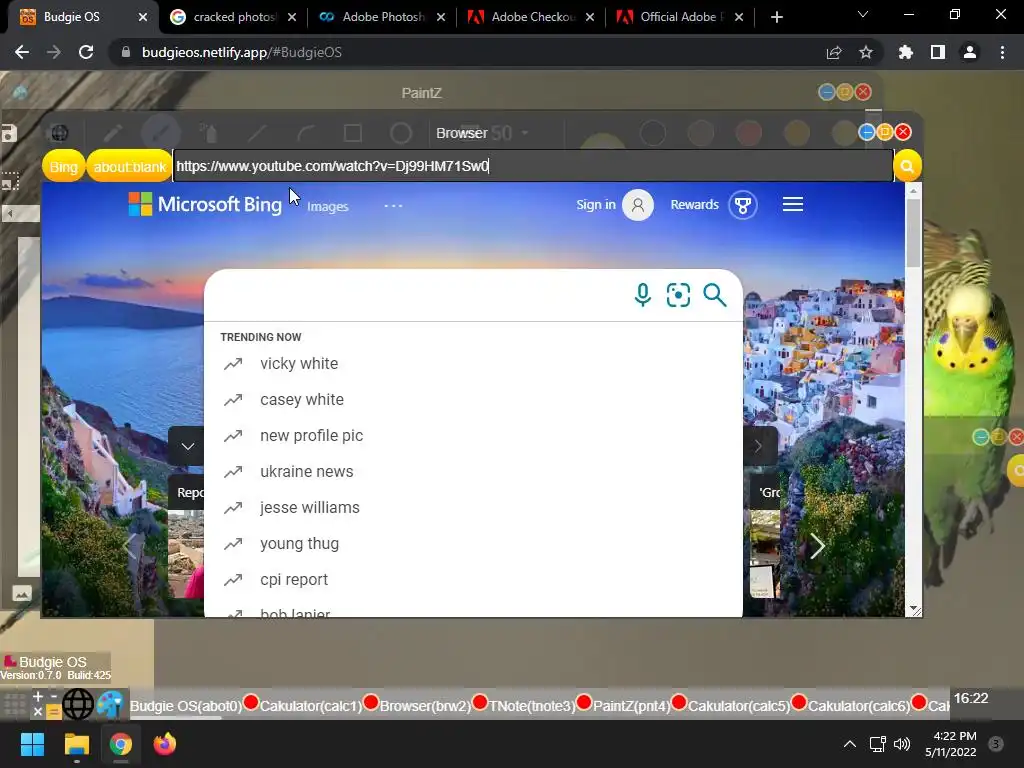Open the Budgie OS app grid launcher

pos(14,705)
